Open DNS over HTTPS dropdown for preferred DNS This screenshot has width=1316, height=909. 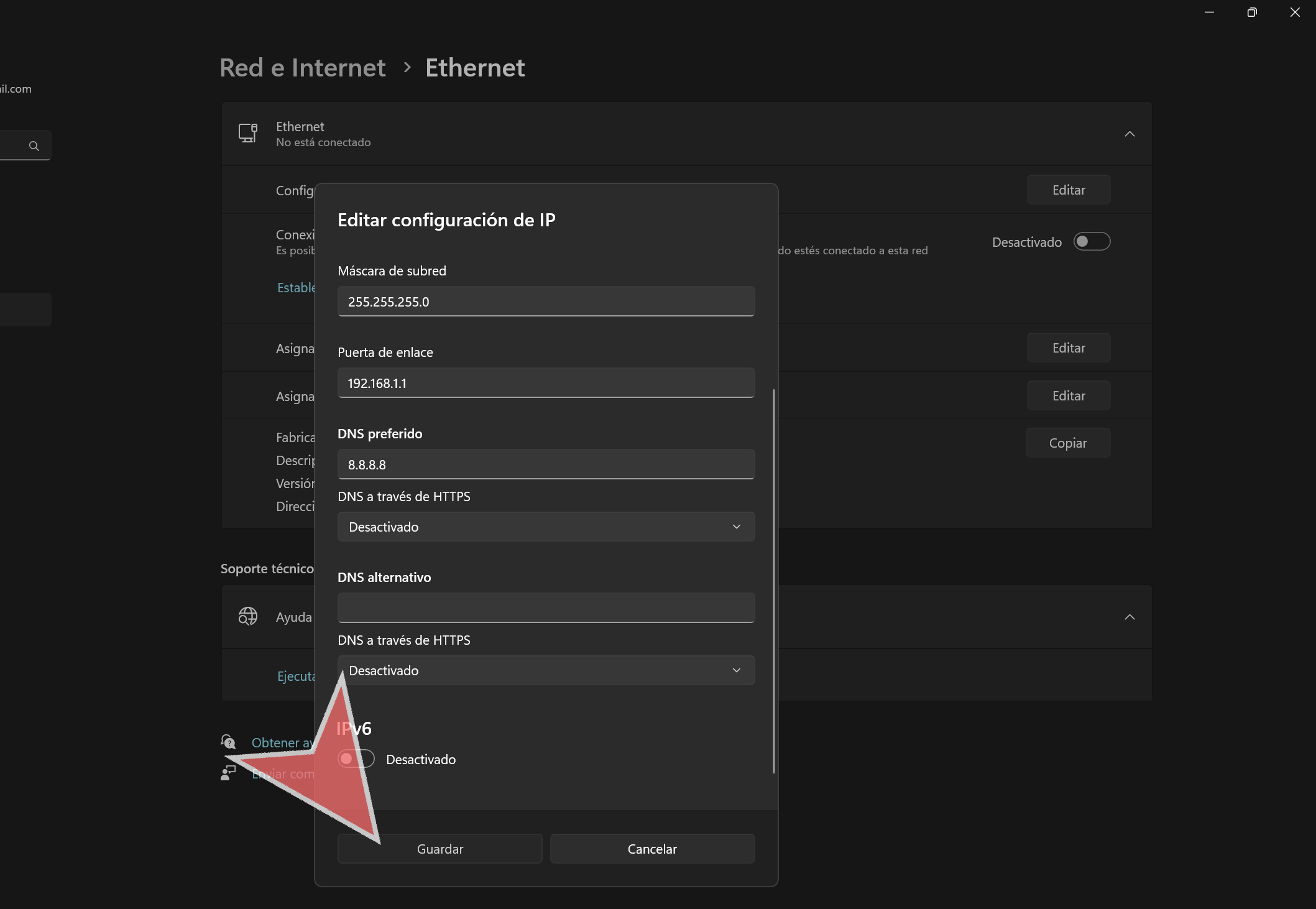pos(546,527)
